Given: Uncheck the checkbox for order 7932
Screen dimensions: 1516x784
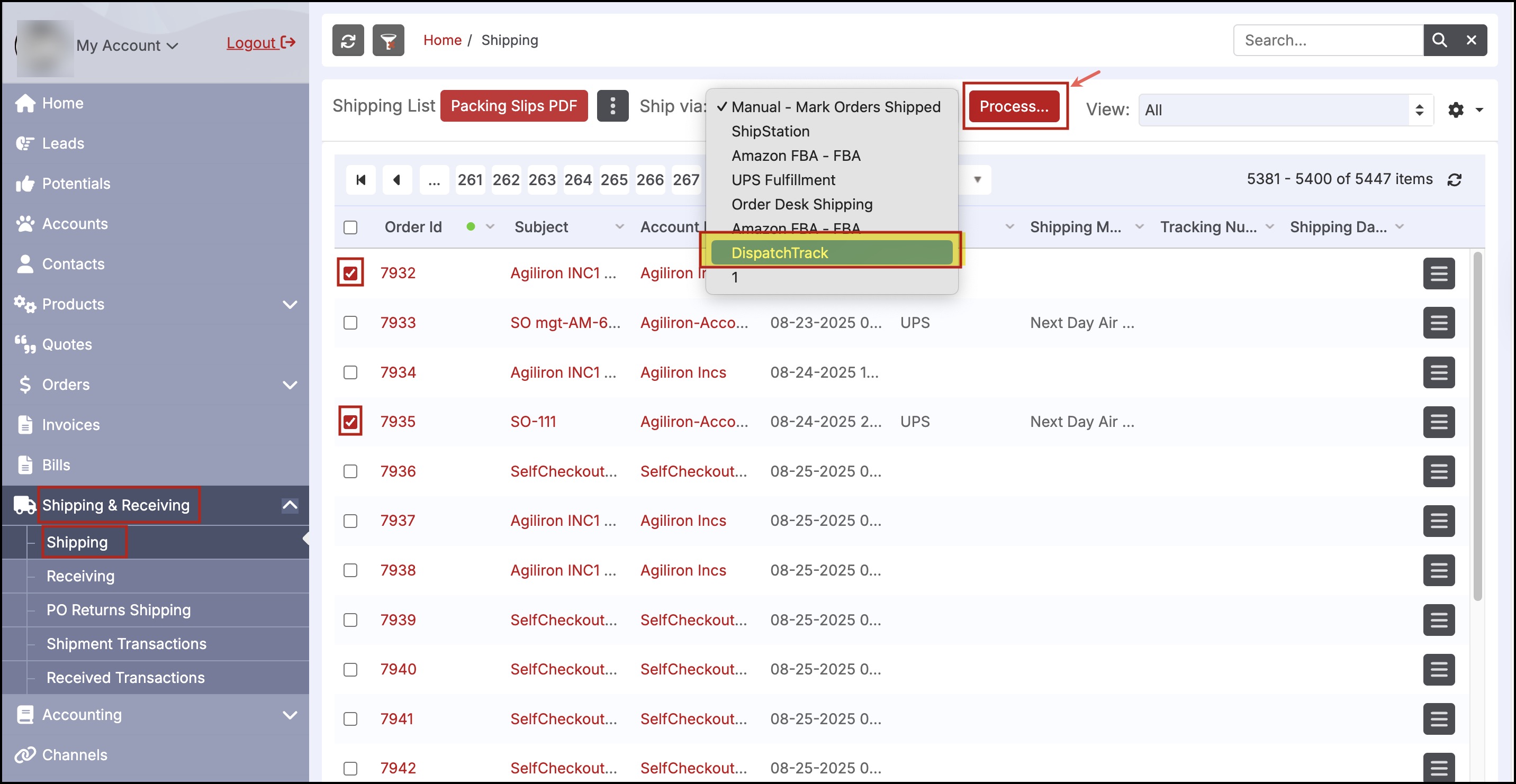Looking at the screenshot, I should coord(350,274).
